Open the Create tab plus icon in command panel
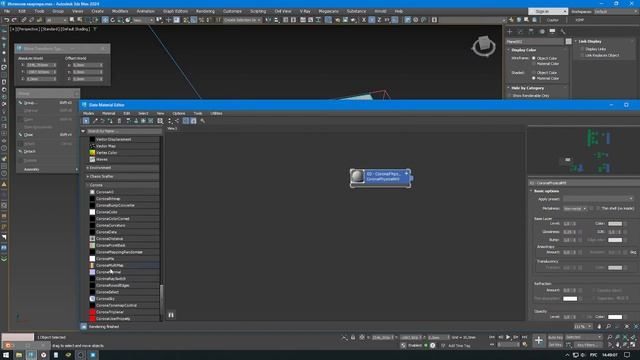640x360 pixels. [509, 31]
